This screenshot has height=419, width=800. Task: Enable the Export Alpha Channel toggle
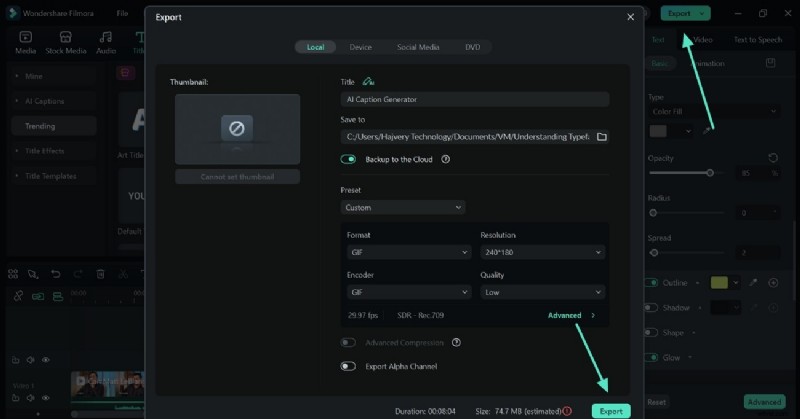coord(348,366)
